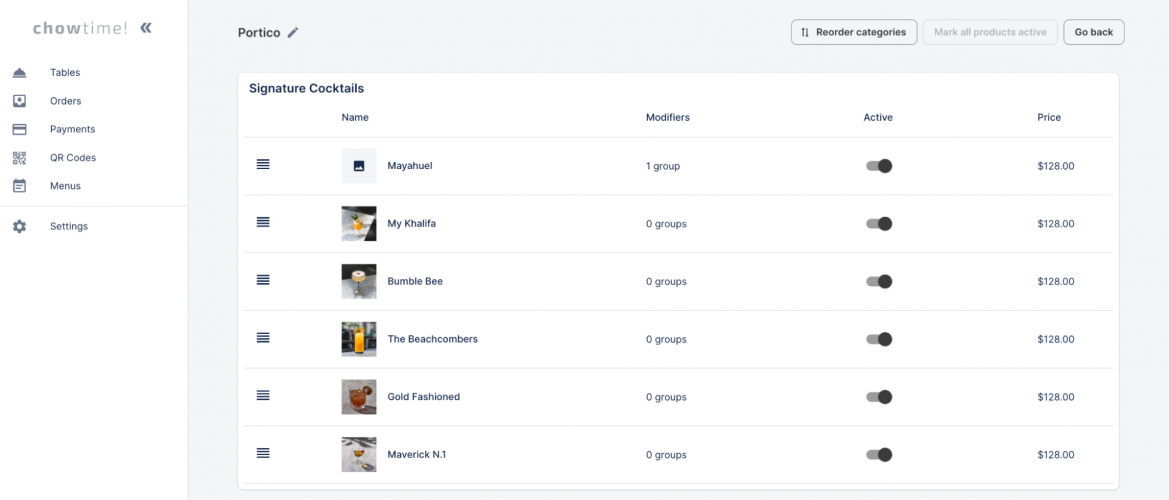The width and height of the screenshot is (1169, 500).
Task: Turn off Maverick N.1 active switch
Action: pyautogui.click(x=879, y=455)
